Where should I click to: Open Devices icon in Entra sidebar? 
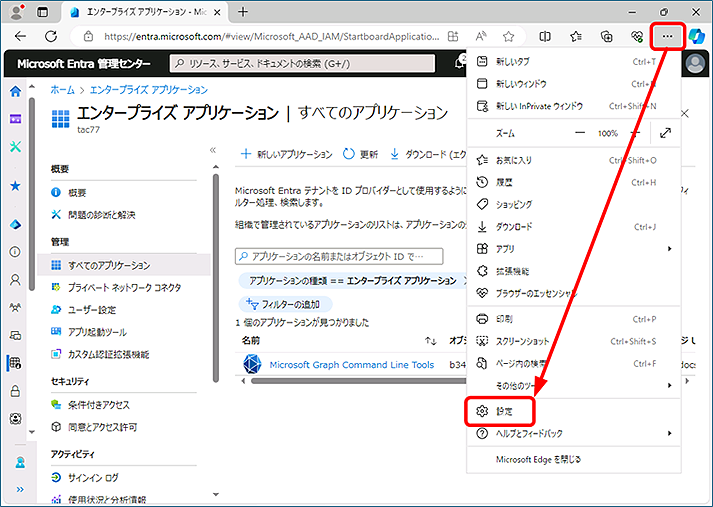(x=15, y=336)
